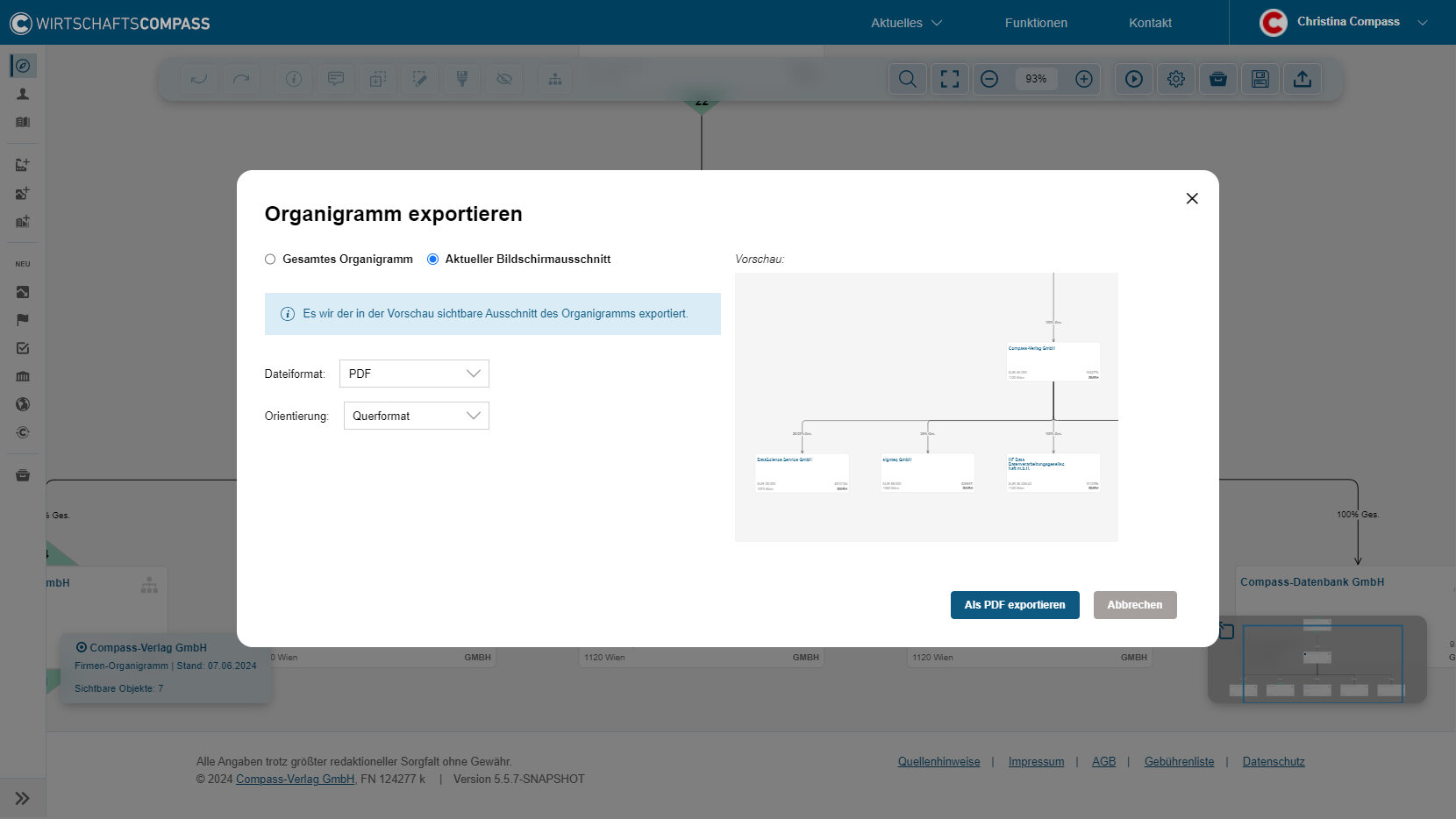Click Compass-Datenbank GmbH node title
This screenshot has width=1456, height=819.
coord(1312,582)
